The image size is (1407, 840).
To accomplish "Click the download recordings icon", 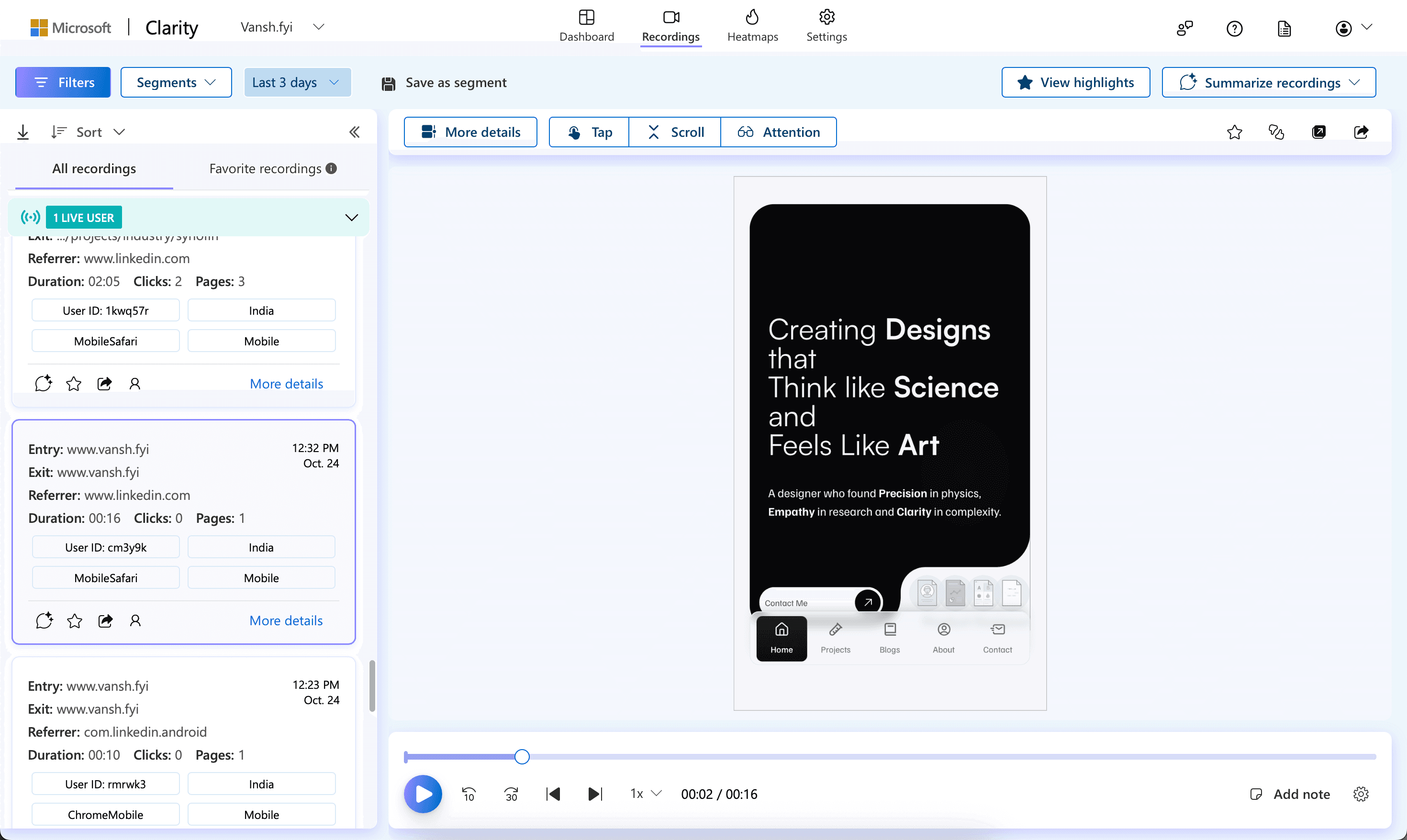I will (22, 132).
